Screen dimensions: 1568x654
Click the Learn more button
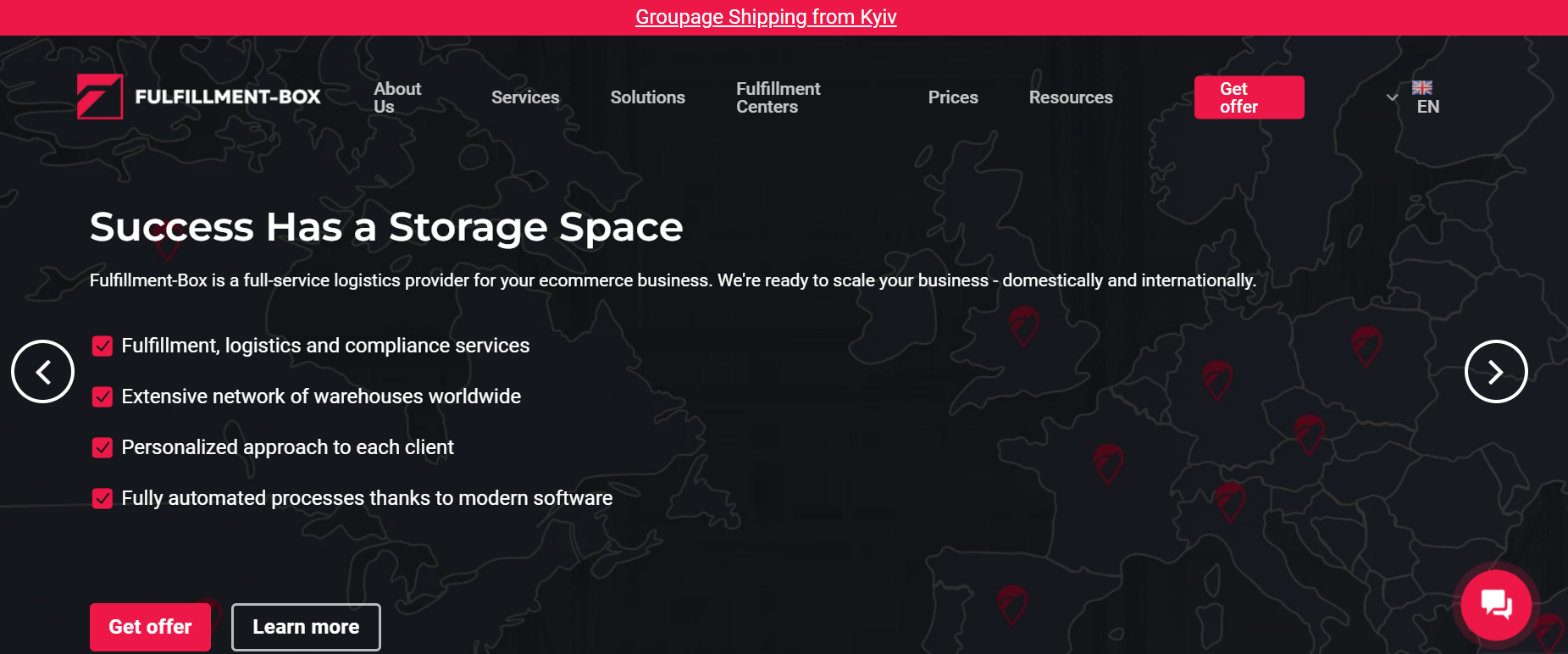click(x=306, y=627)
